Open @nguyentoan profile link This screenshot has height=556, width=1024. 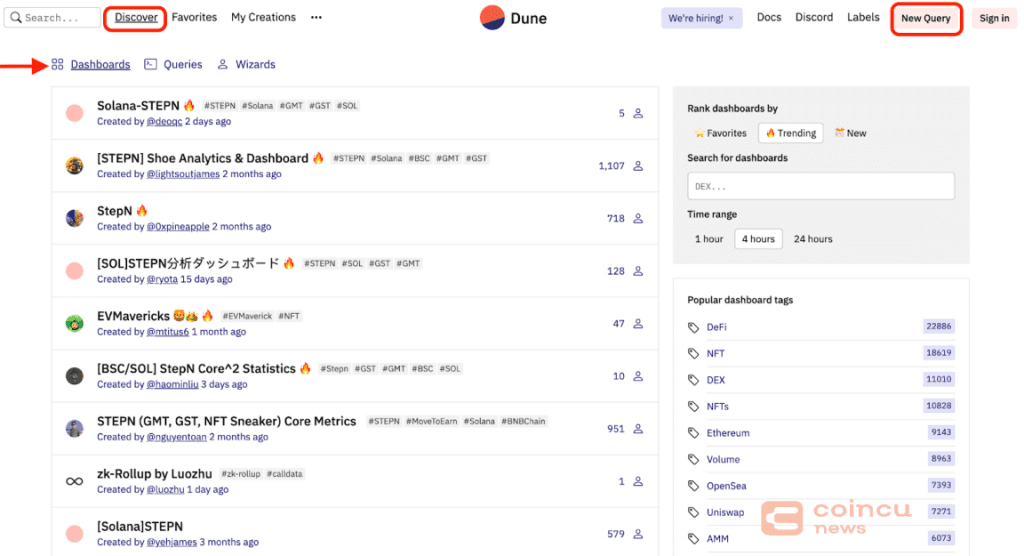pos(176,437)
